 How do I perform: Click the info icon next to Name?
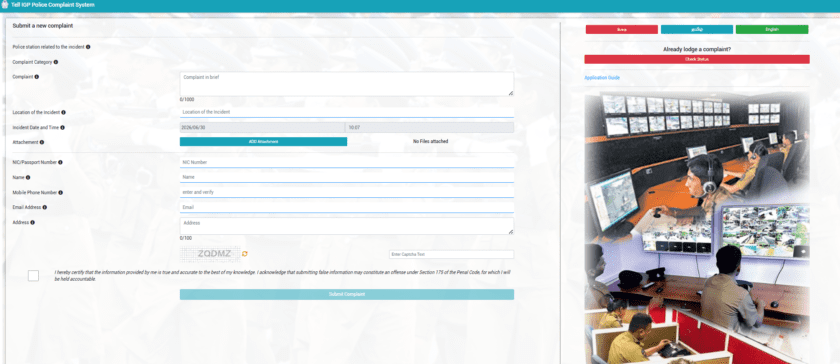(28, 177)
